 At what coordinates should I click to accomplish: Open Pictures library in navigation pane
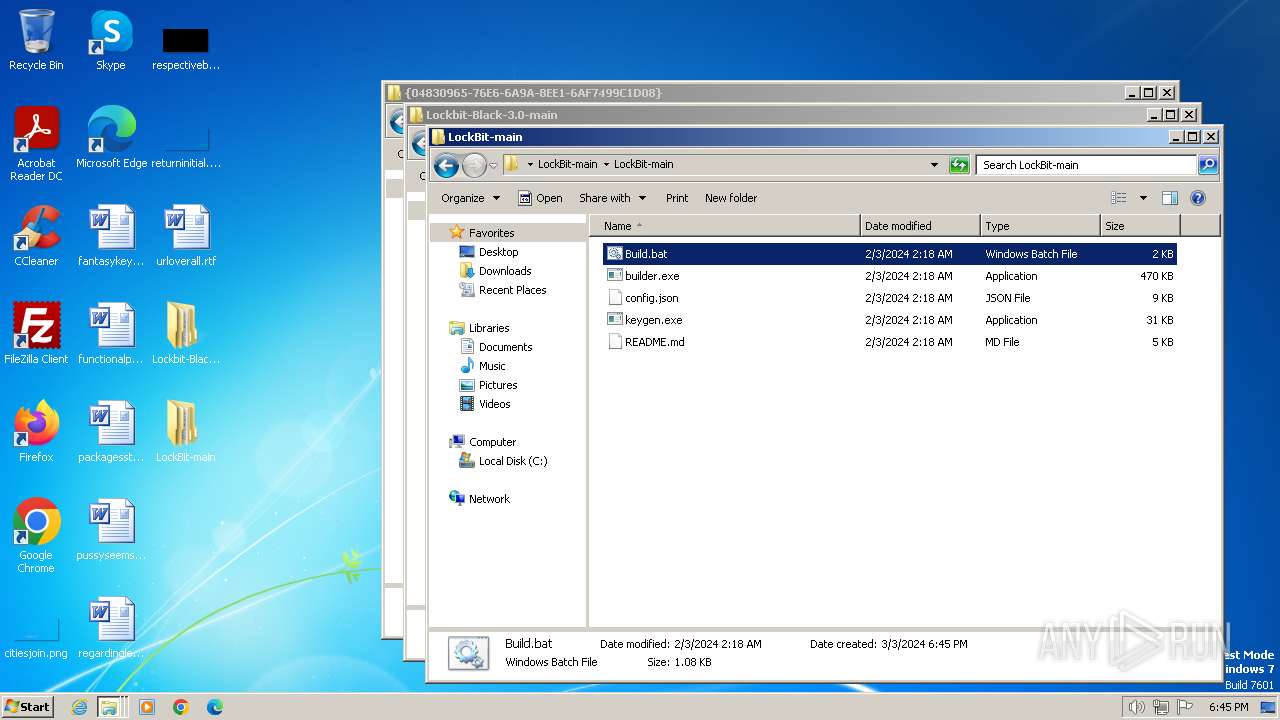[498, 385]
